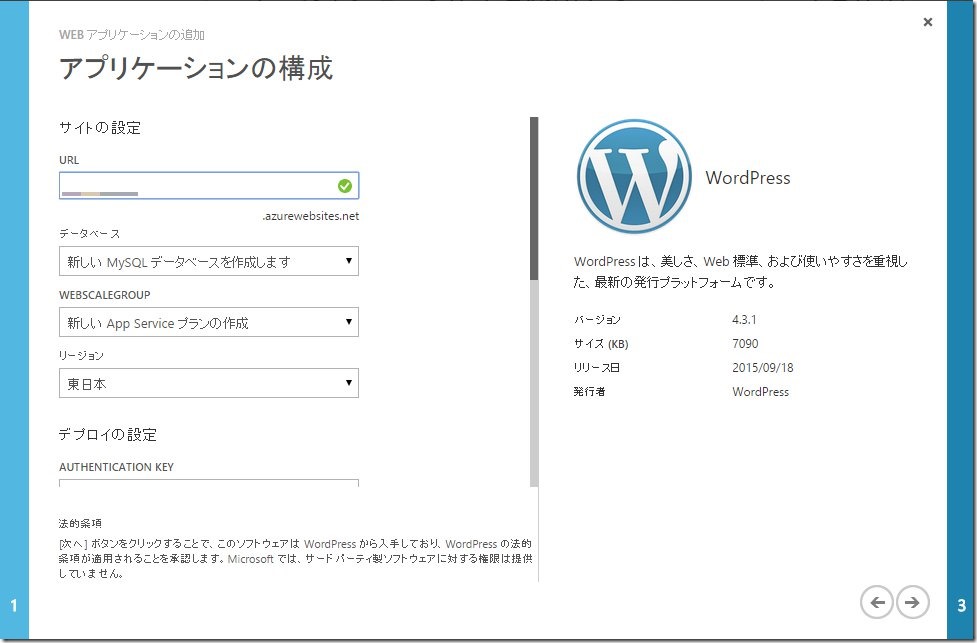Screen dimensions: 977x643
Task: Click the dropdown arrow on the database selector
Action: pos(348,261)
